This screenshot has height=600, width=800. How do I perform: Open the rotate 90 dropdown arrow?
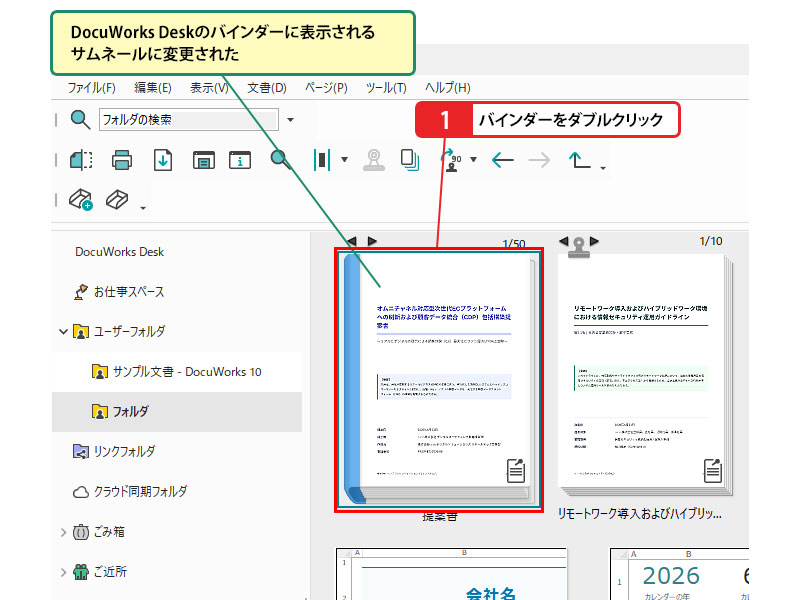473,160
